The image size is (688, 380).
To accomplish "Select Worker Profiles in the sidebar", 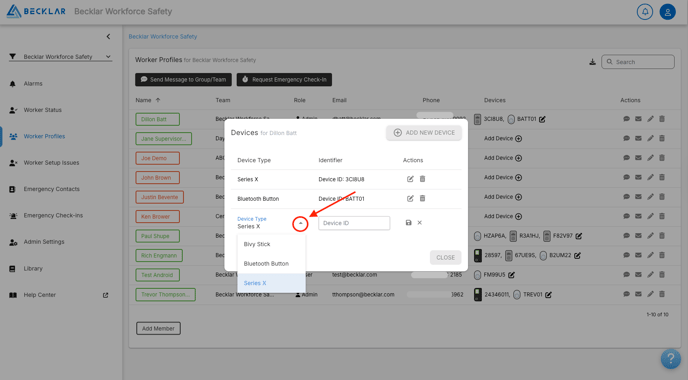I will 44,136.
